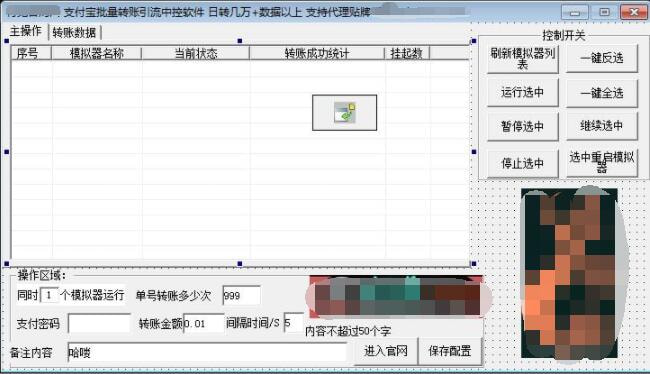Stop the selected emulators with 停止选中

click(522, 163)
